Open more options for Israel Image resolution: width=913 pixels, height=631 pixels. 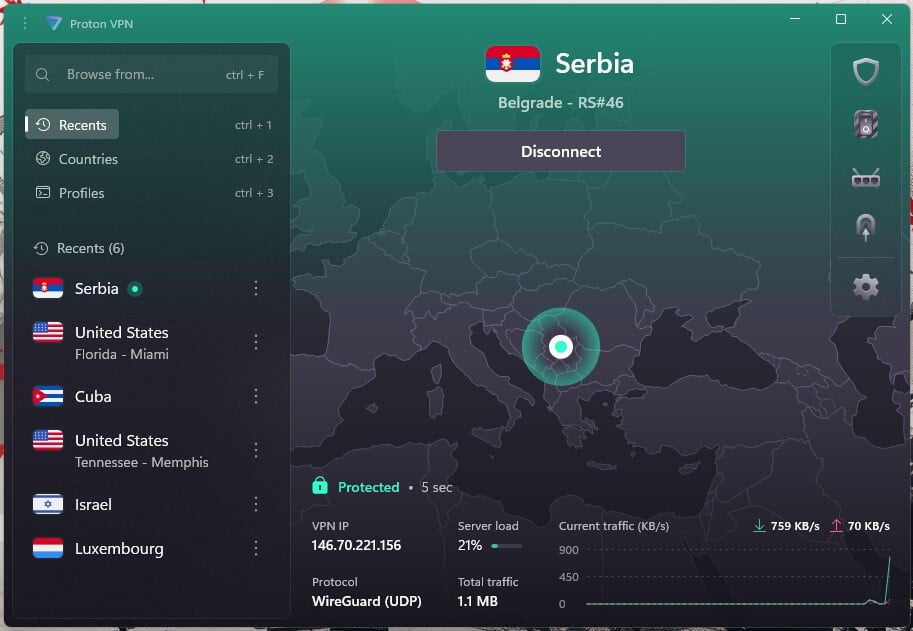[256, 504]
